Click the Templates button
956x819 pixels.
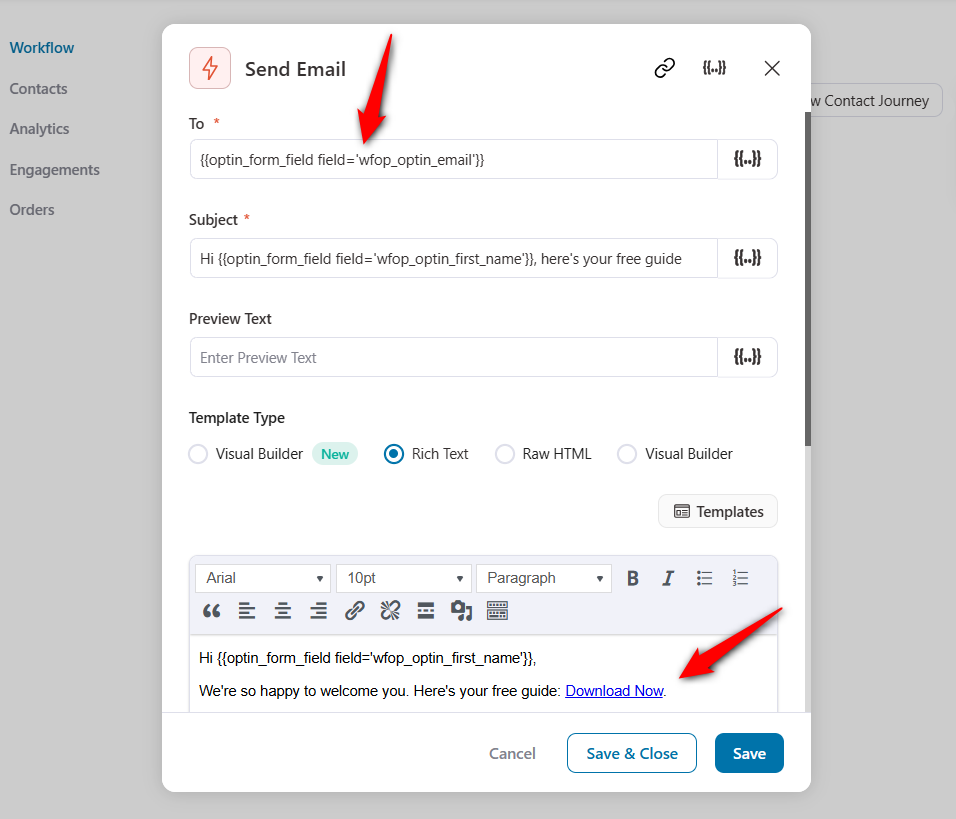718,511
